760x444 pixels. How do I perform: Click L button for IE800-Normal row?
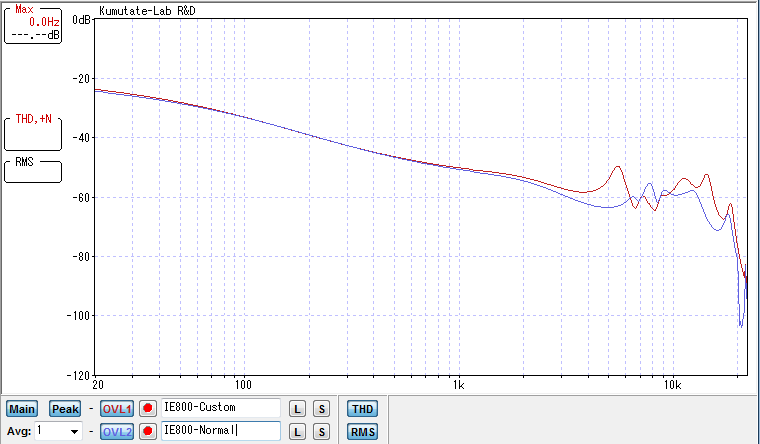297,431
